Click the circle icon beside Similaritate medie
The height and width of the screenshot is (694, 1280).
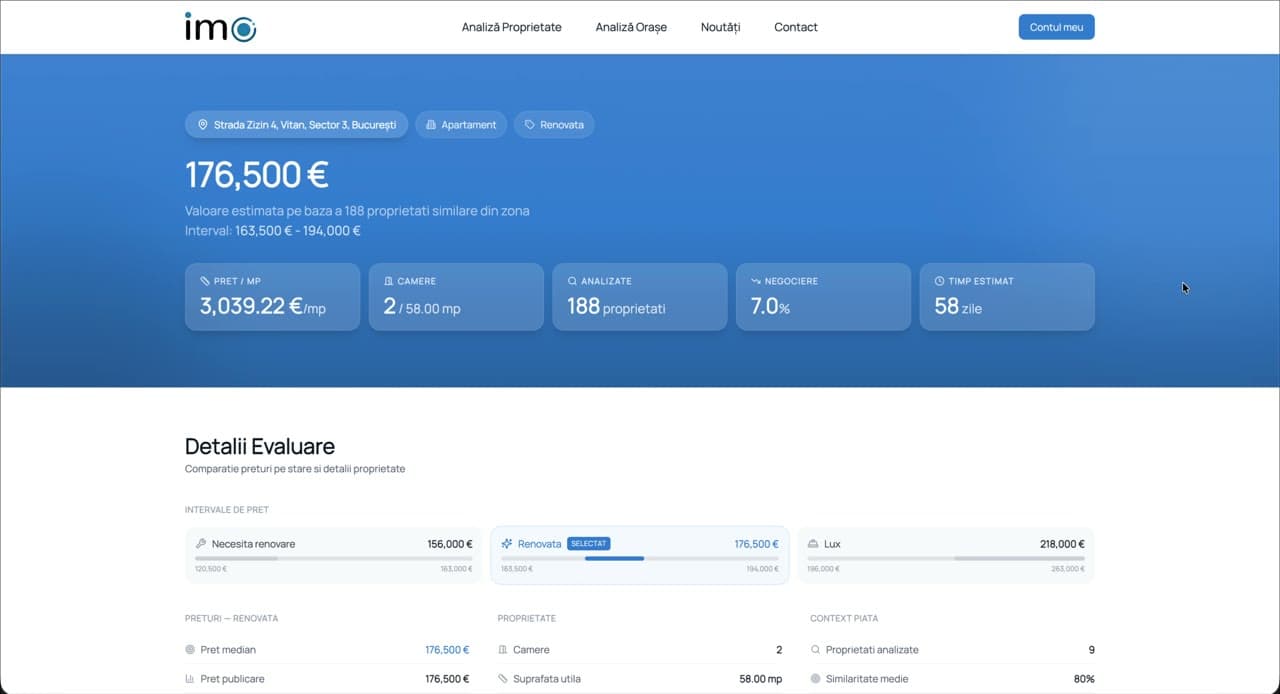click(x=815, y=679)
